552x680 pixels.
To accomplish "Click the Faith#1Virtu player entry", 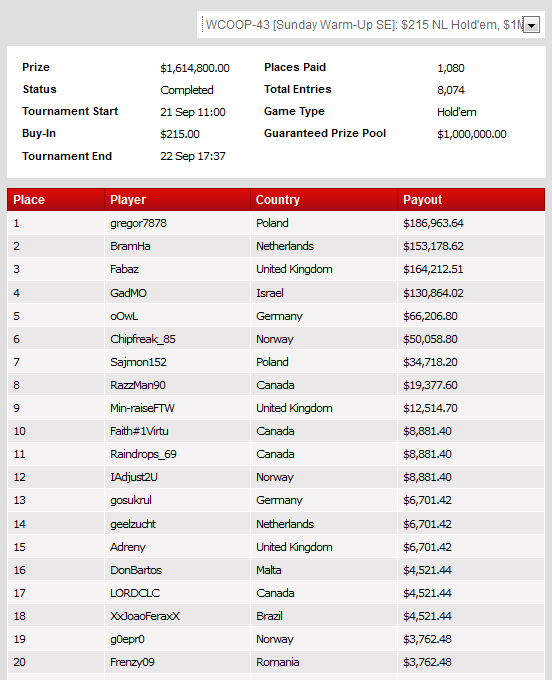I will click(x=139, y=431).
